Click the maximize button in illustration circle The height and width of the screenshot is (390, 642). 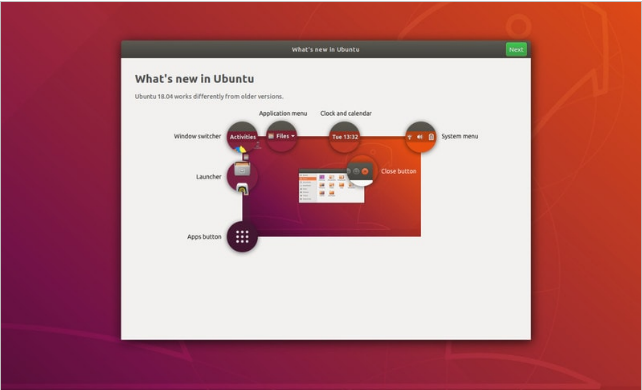(x=356, y=171)
